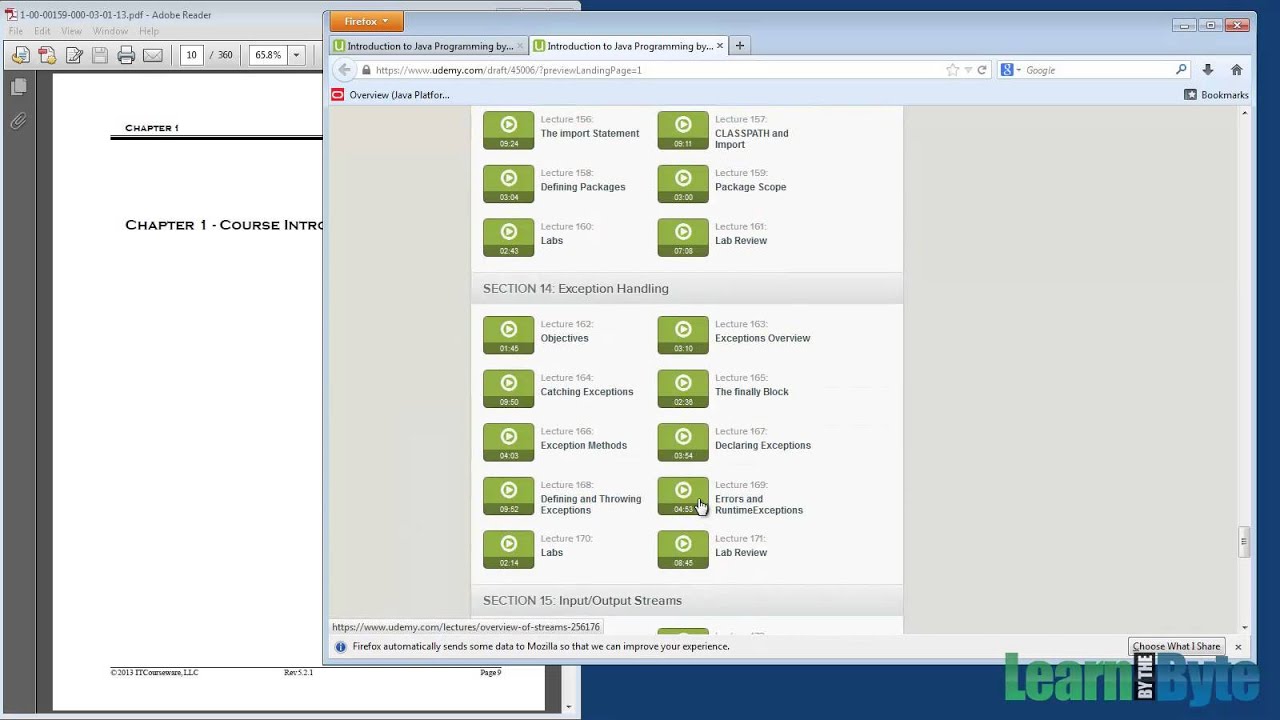Play Lecture 159 Package Scope video

683,184
